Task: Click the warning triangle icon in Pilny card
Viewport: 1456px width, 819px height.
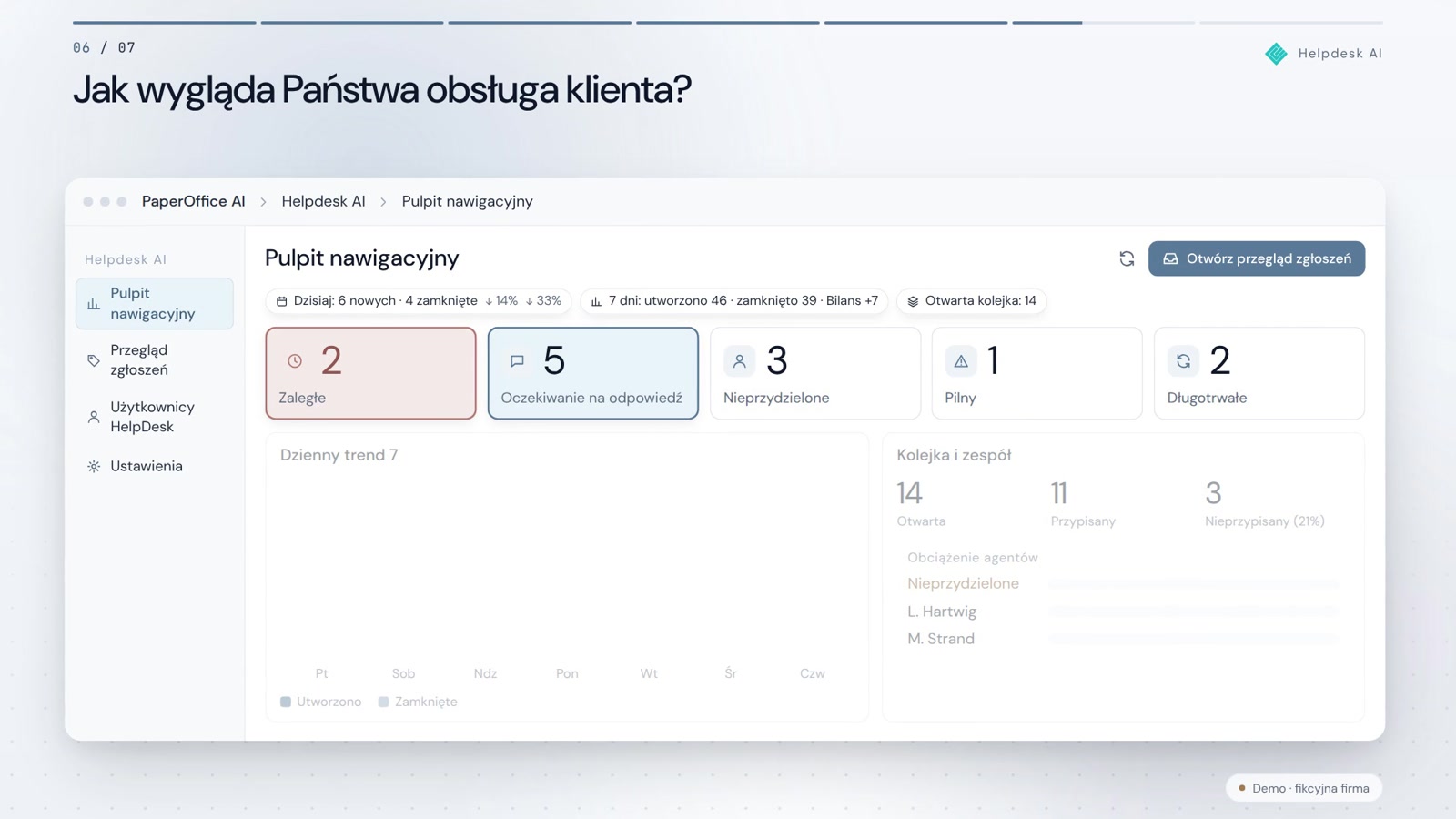Action: pyautogui.click(x=961, y=361)
